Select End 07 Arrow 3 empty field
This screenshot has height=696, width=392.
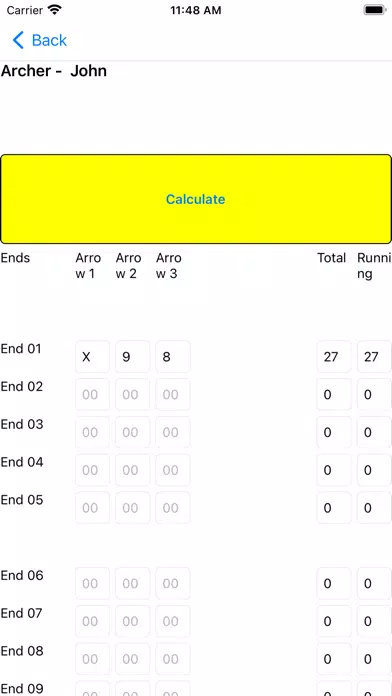(x=173, y=621)
